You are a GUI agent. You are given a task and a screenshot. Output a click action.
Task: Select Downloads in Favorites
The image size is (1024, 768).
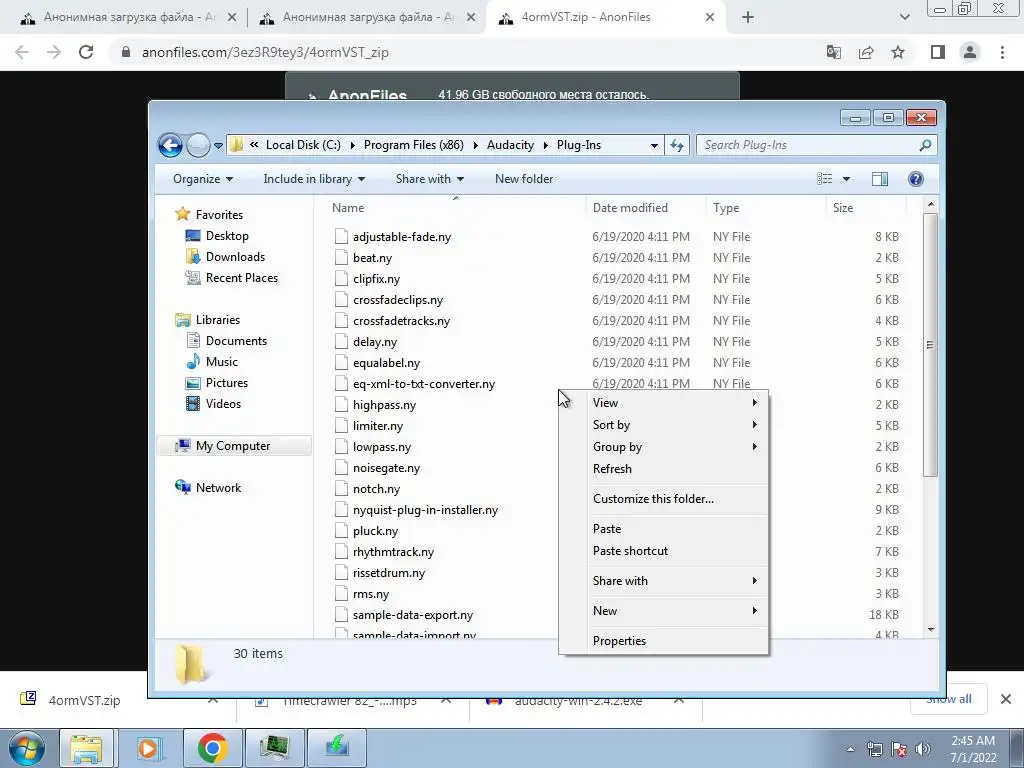235,257
